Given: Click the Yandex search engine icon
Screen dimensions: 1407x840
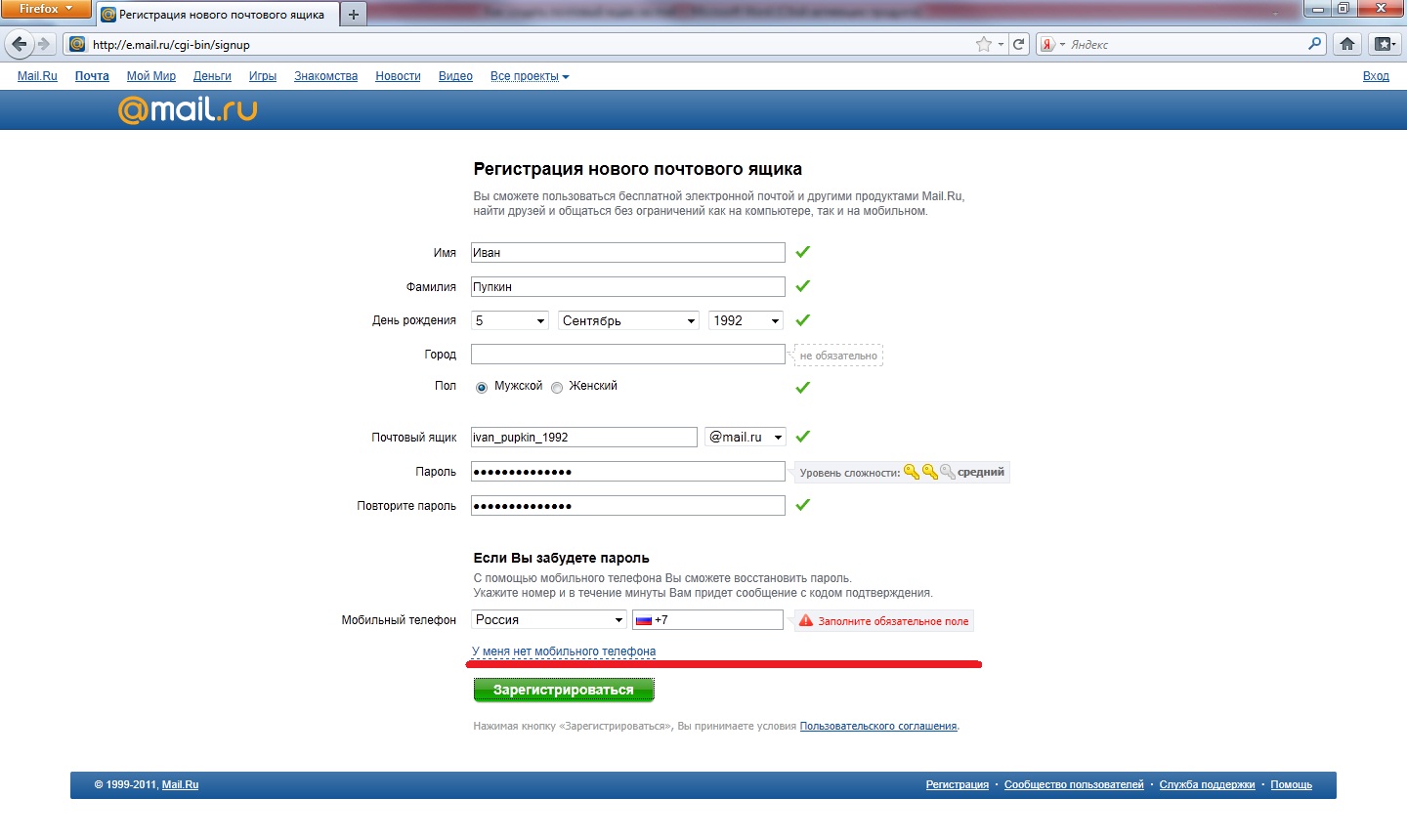Looking at the screenshot, I should (x=1048, y=44).
